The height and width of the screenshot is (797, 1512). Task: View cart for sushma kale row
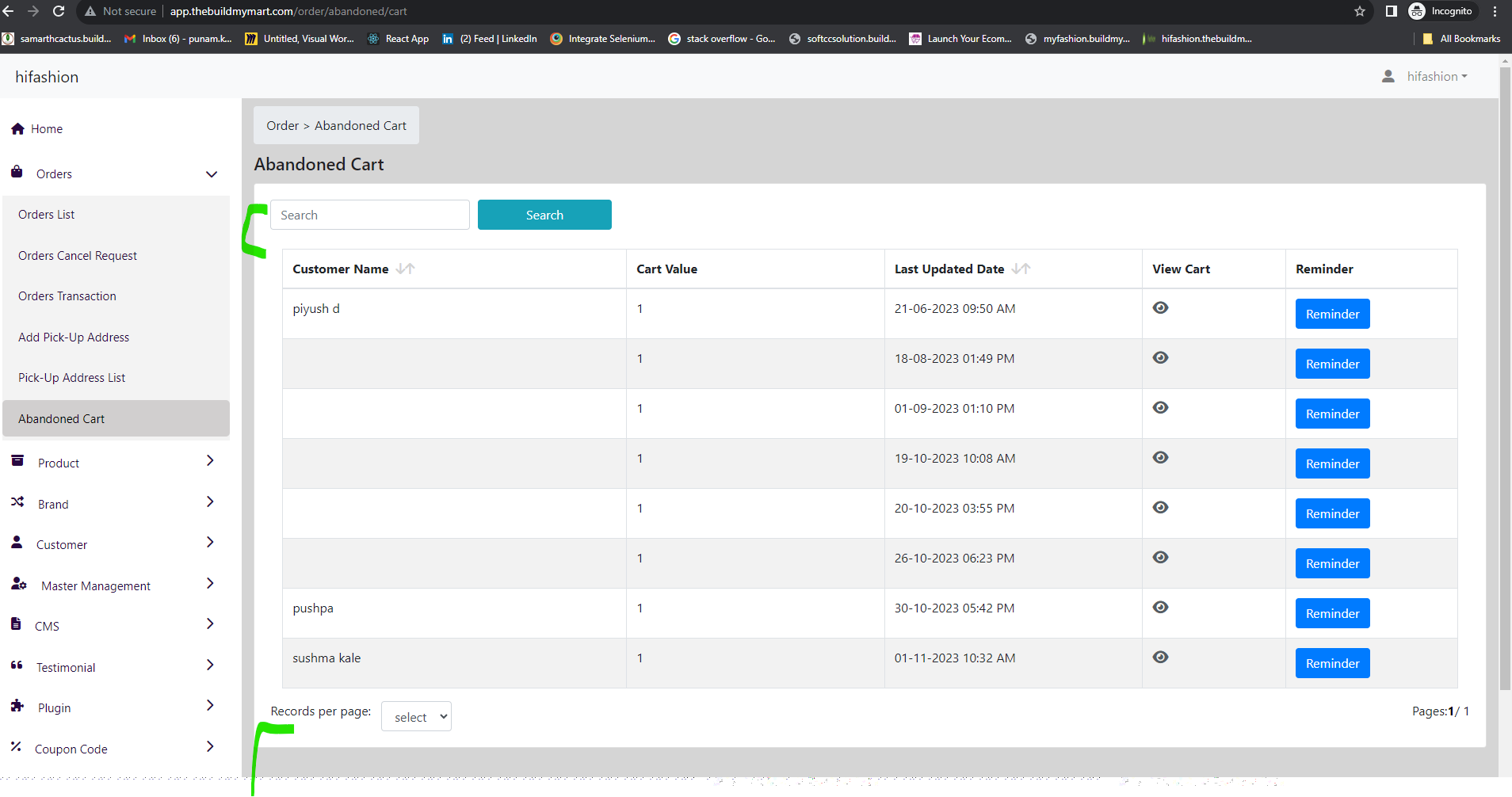click(1161, 658)
